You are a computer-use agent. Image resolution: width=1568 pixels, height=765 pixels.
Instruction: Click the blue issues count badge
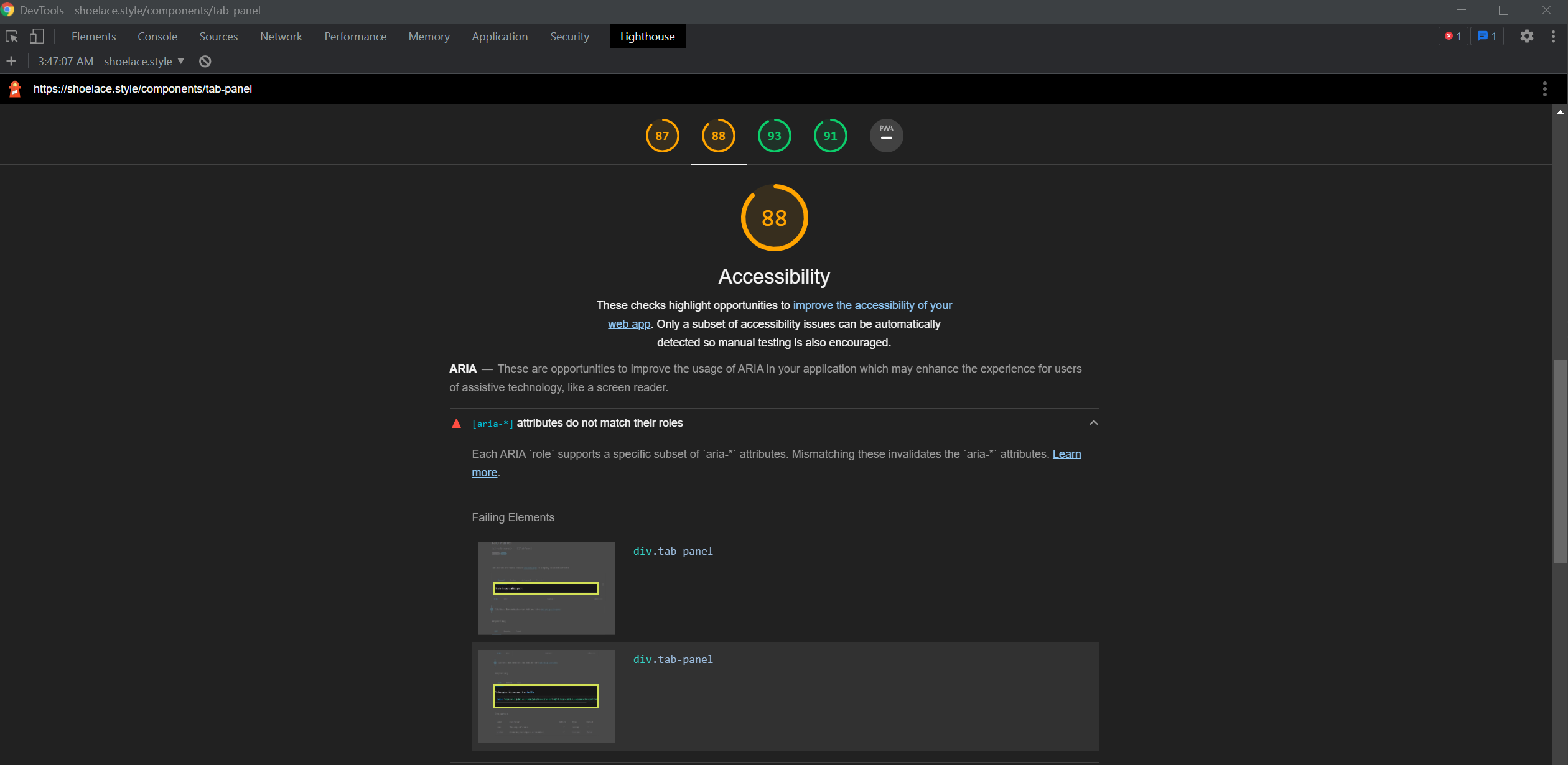pos(1486,37)
